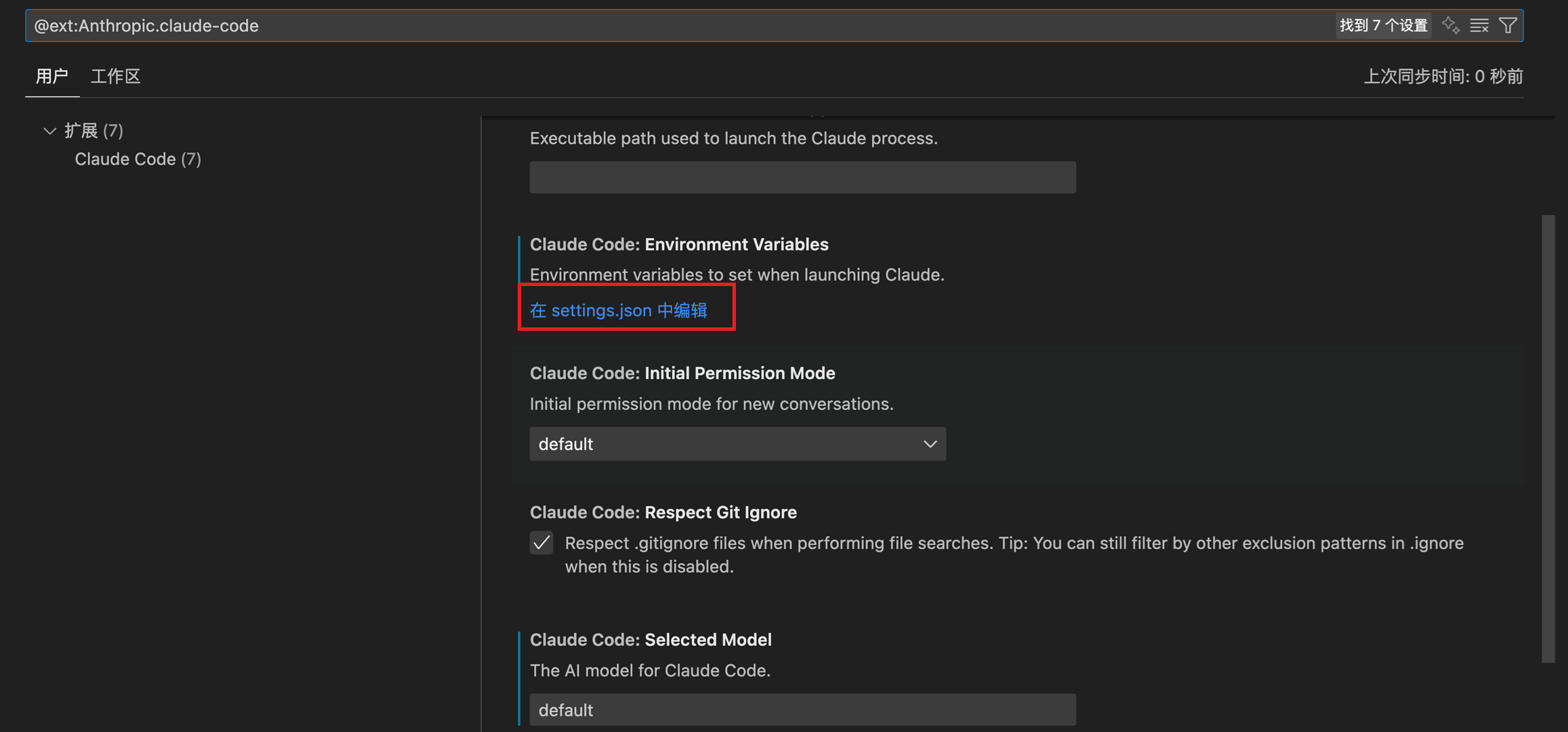Image resolution: width=1568 pixels, height=732 pixels.
Task: Switch to the 工作区 settings tab
Action: point(115,76)
